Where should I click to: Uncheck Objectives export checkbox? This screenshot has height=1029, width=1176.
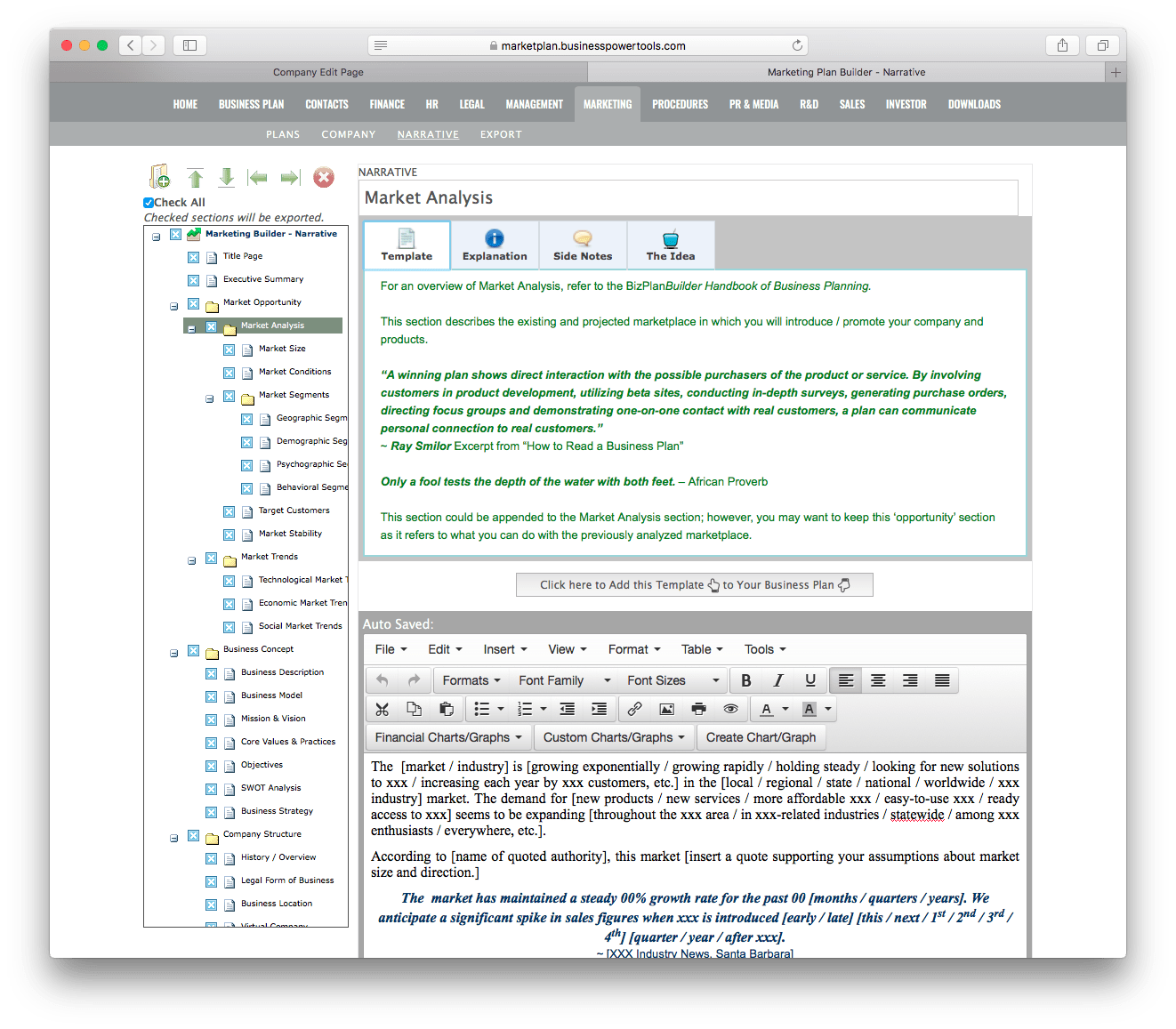[x=211, y=766]
